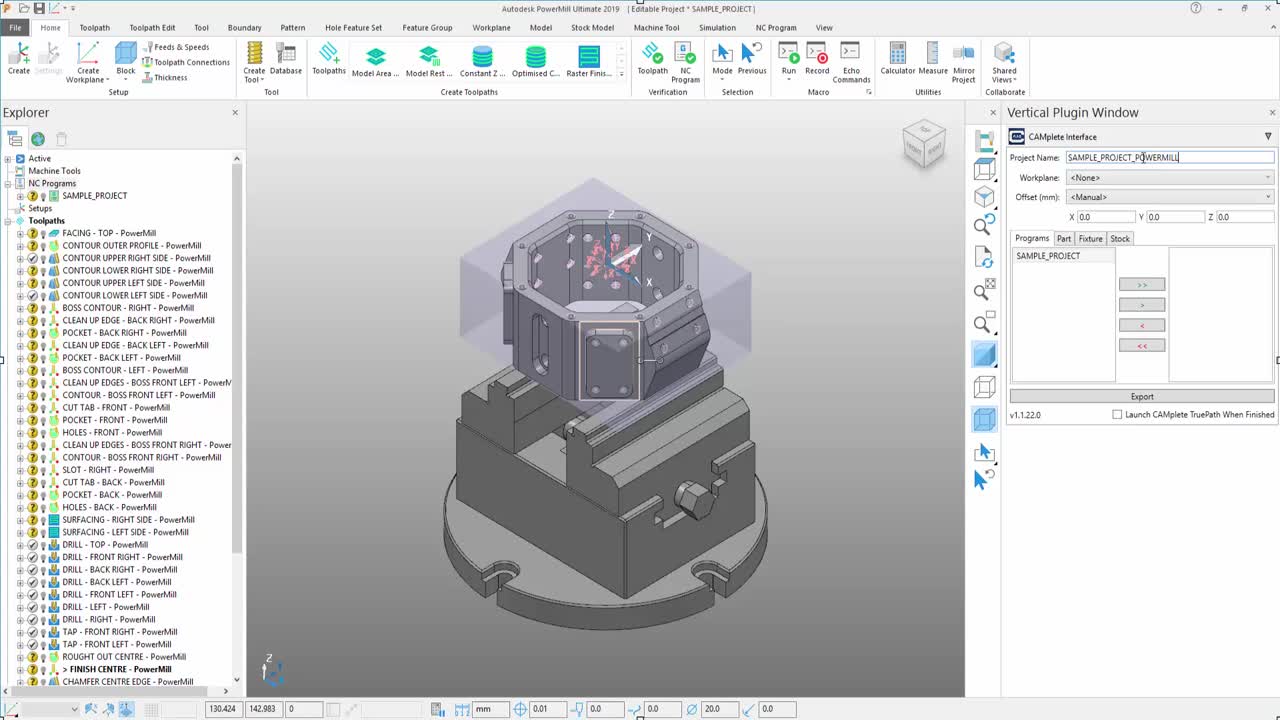This screenshot has width=1280, height=720.
Task: Open the Offset (mm) Manual dropdown
Action: 1169,197
